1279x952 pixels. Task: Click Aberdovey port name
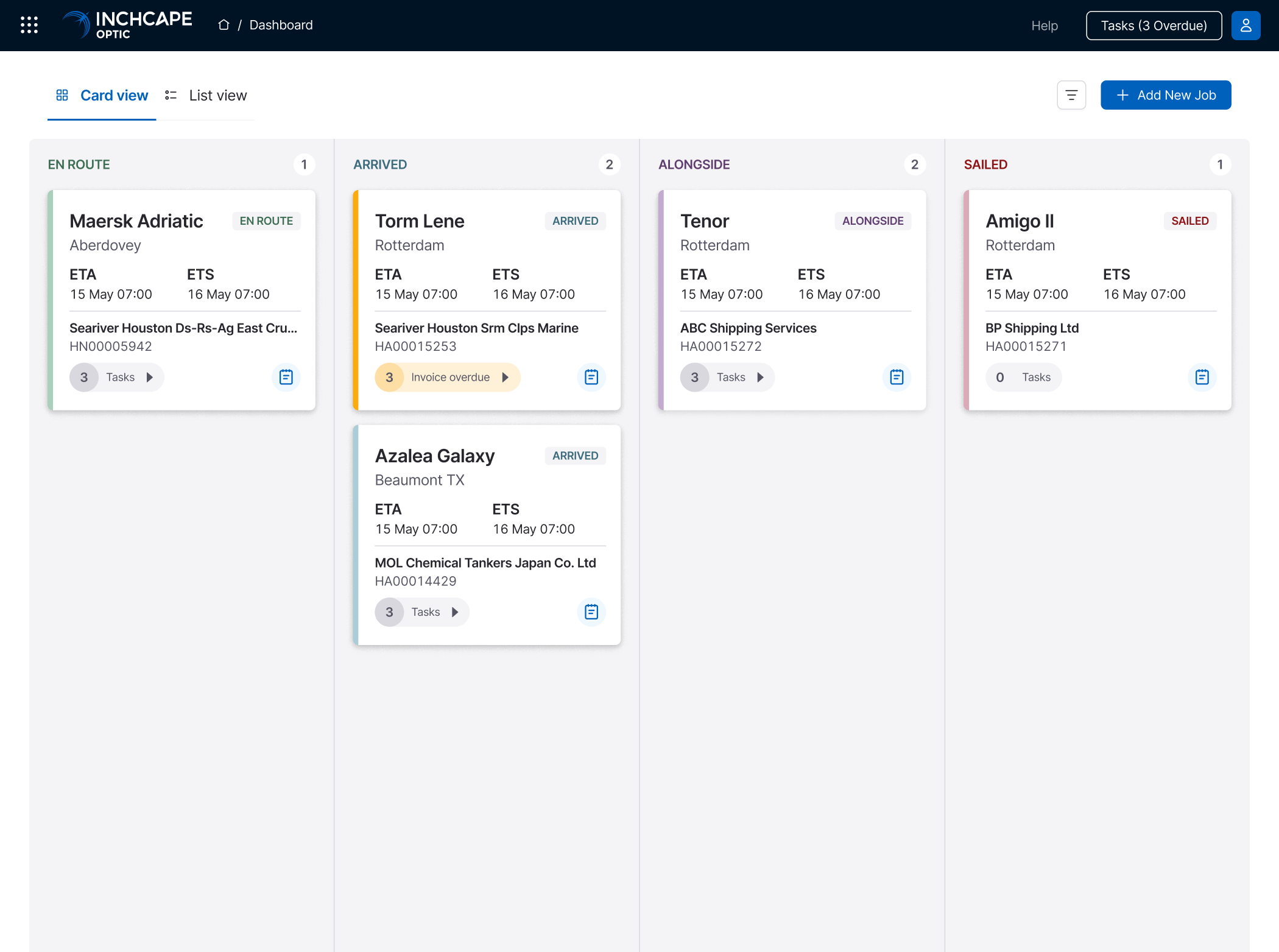(x=105, y=245)
